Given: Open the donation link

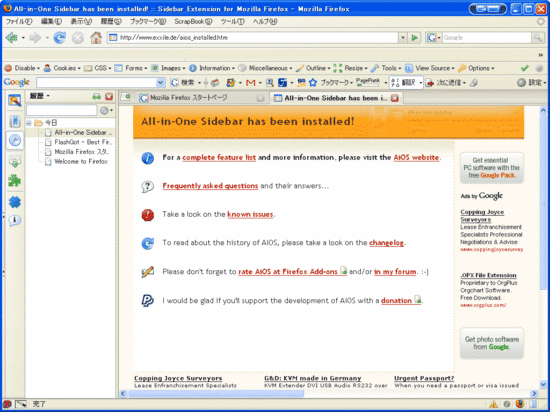Looking at the screenshot, I should click(x=401, y=300).
